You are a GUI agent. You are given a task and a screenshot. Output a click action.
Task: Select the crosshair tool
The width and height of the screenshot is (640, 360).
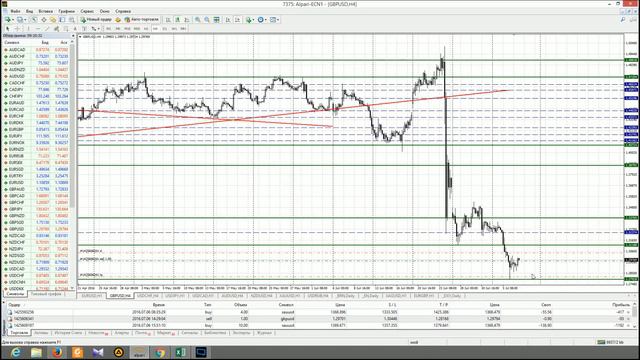[17, 29]
